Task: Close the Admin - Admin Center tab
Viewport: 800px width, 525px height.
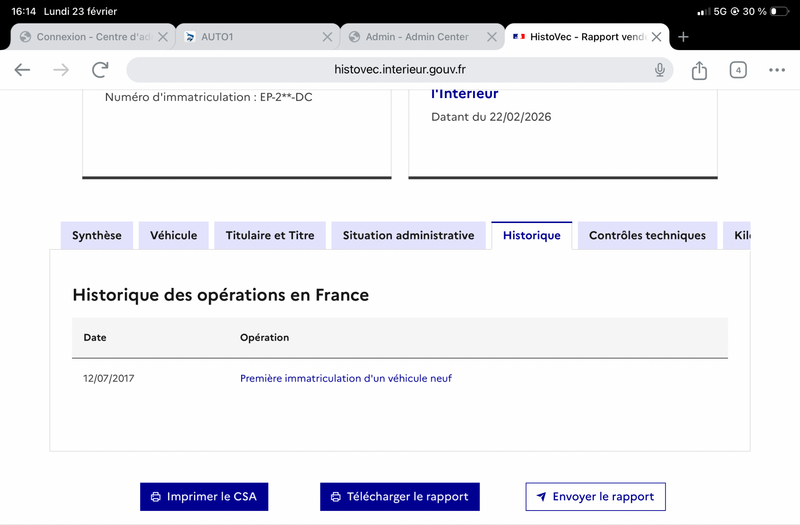Action: [x=492, y=37]
